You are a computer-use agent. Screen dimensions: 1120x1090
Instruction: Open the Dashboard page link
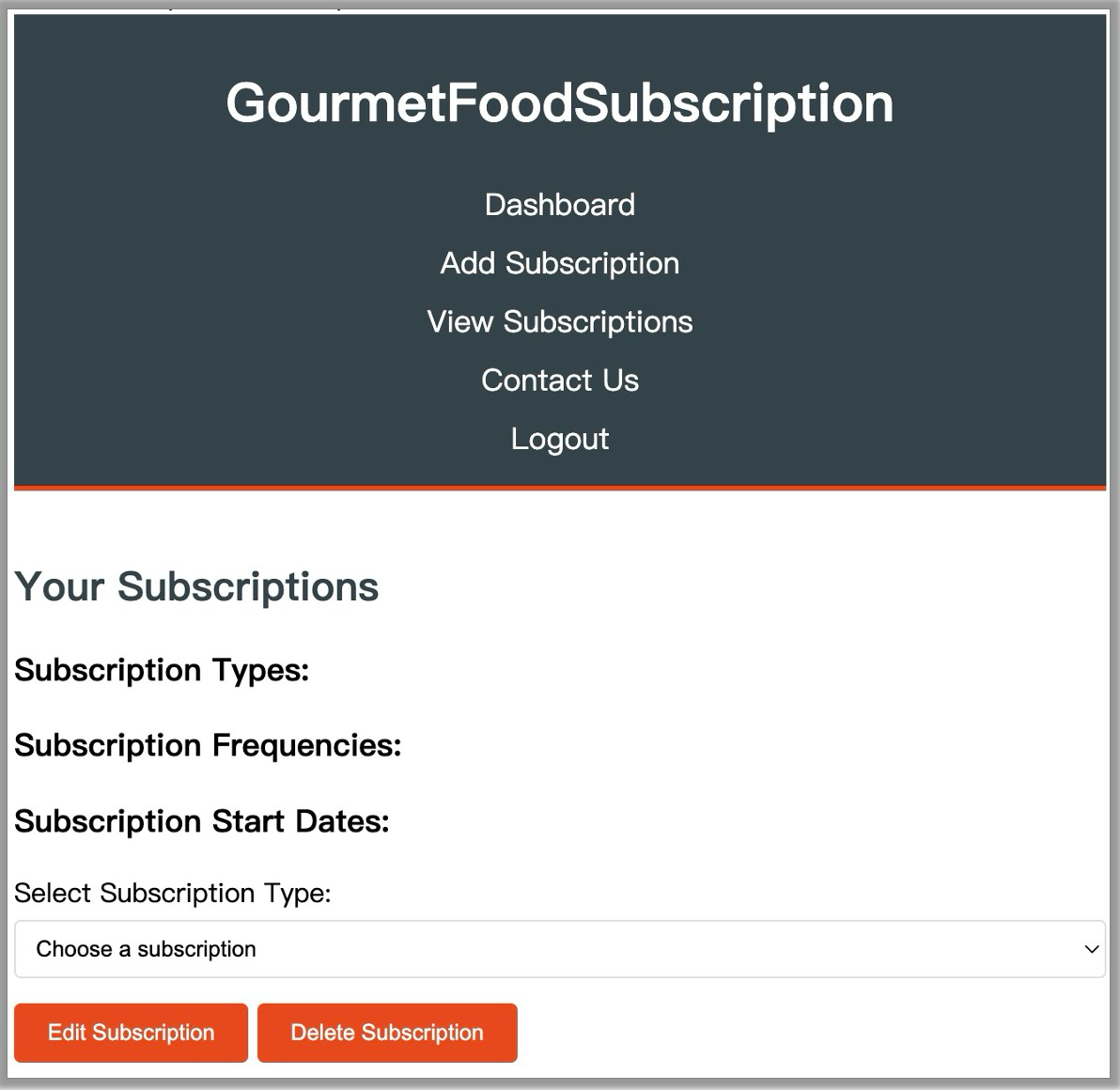coord(560,205)
